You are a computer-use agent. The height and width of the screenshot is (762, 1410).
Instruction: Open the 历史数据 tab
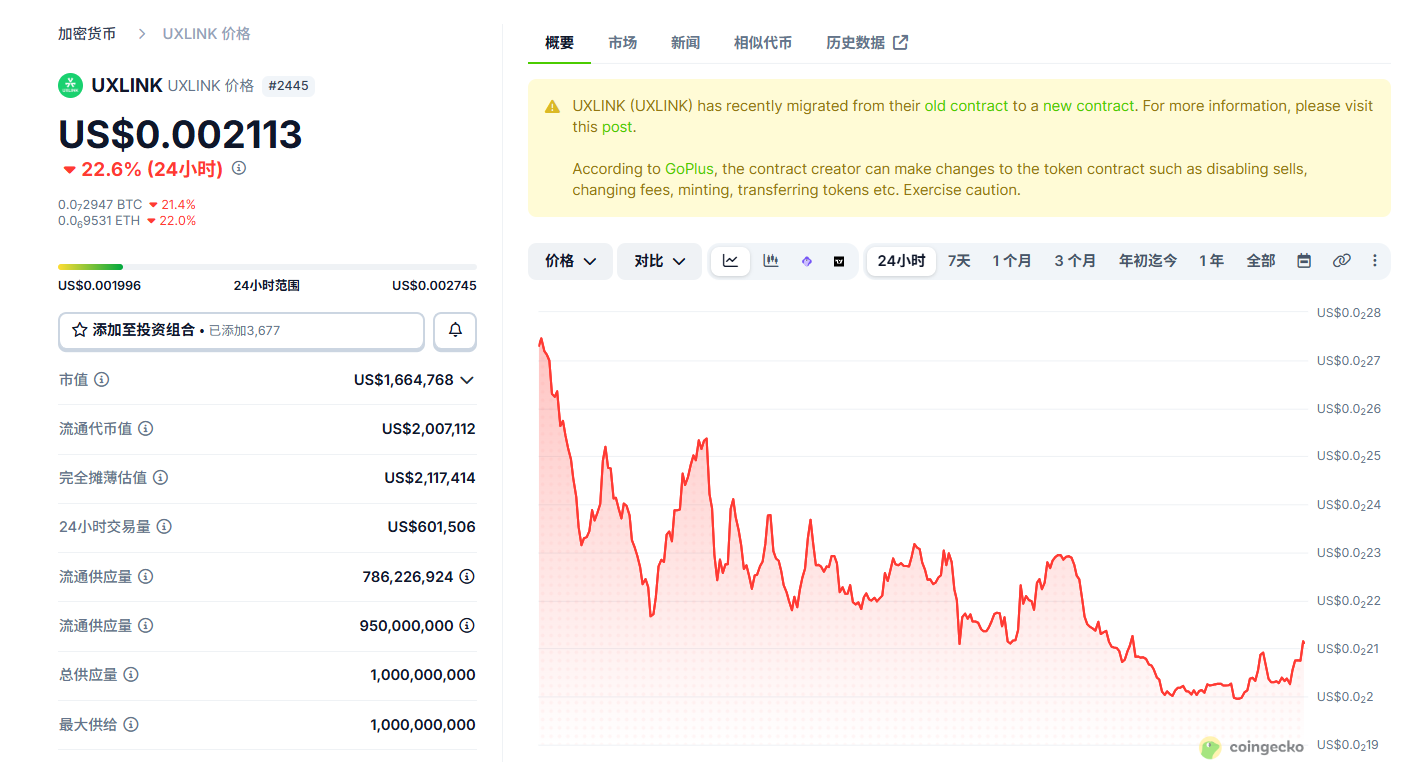pos(867,43)
